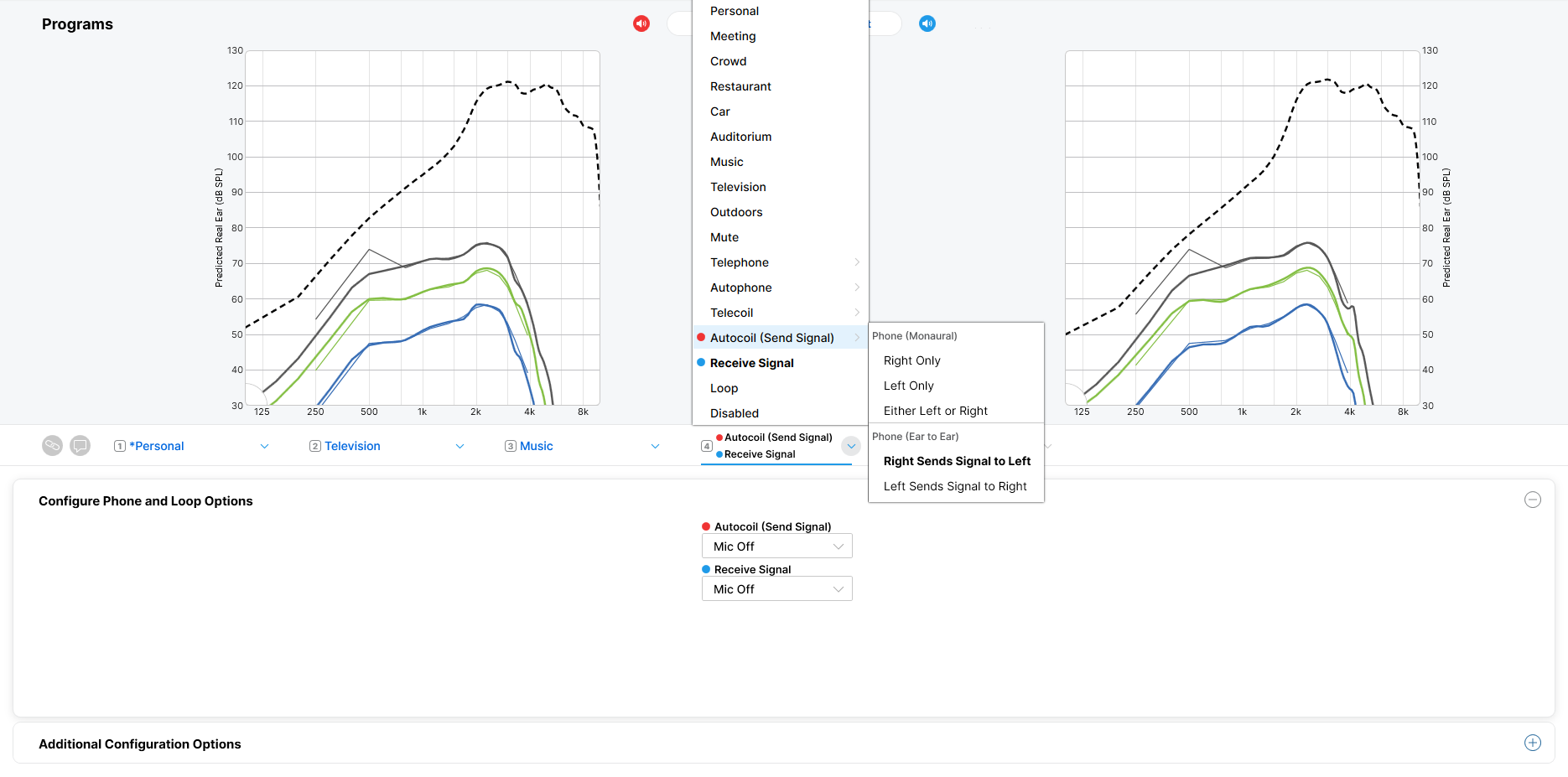Image resolution: width=1568 pixels, height=777 pixels.
Task: Open the Personal program dropdown arrow
Action: tap(264, 446)
